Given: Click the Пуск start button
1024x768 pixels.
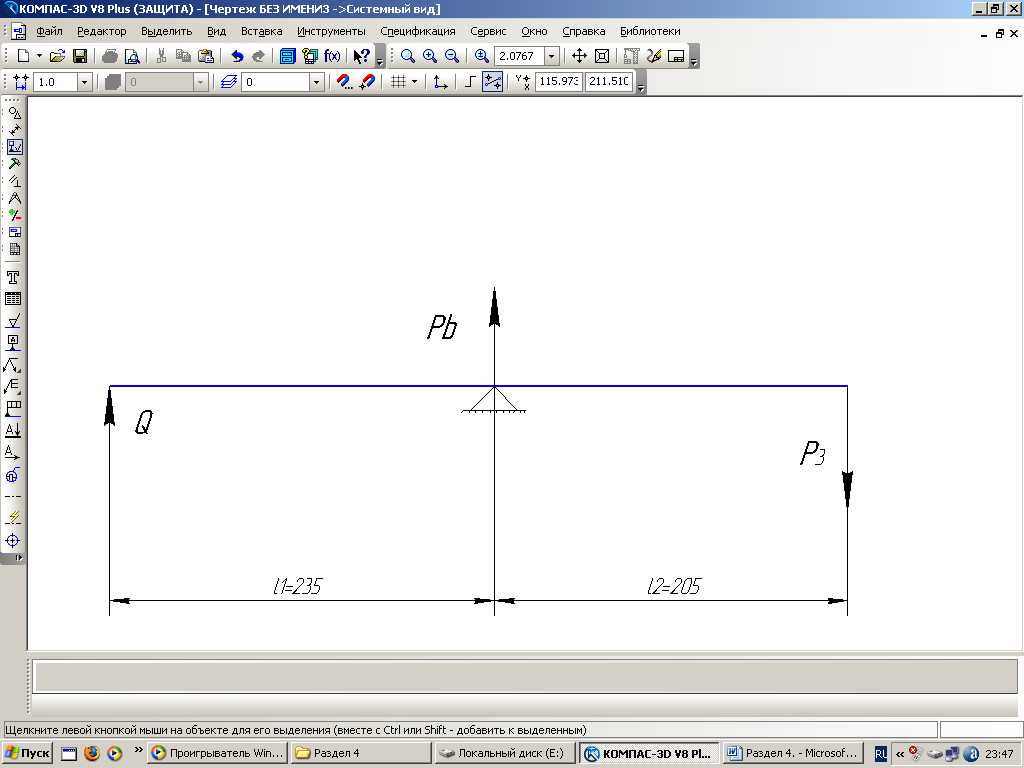Looking at the screenshot, I should [27, 753].
